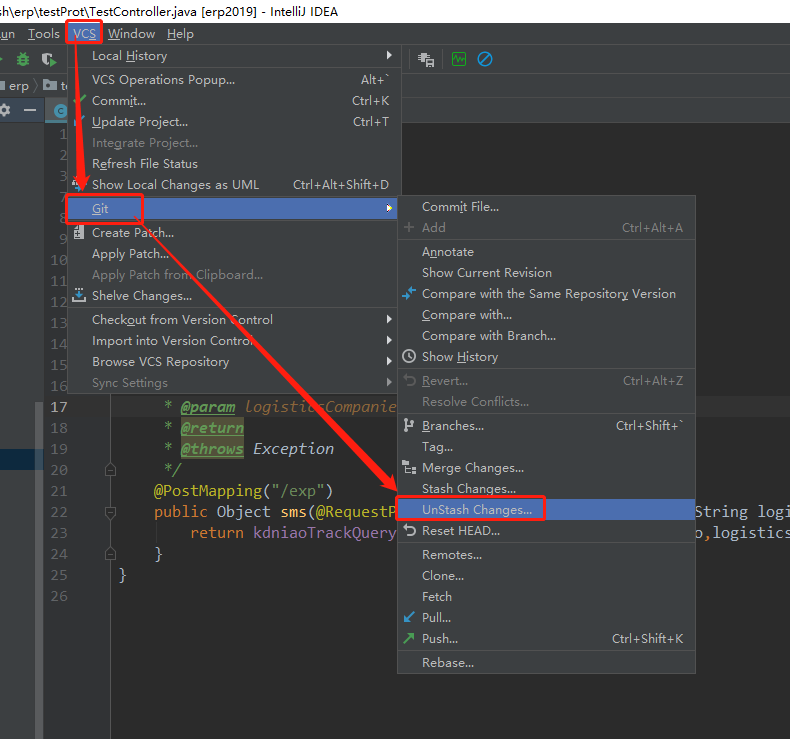Click the run with coverage icon
This screenshot has width=790, height=739.
(49, 59)
